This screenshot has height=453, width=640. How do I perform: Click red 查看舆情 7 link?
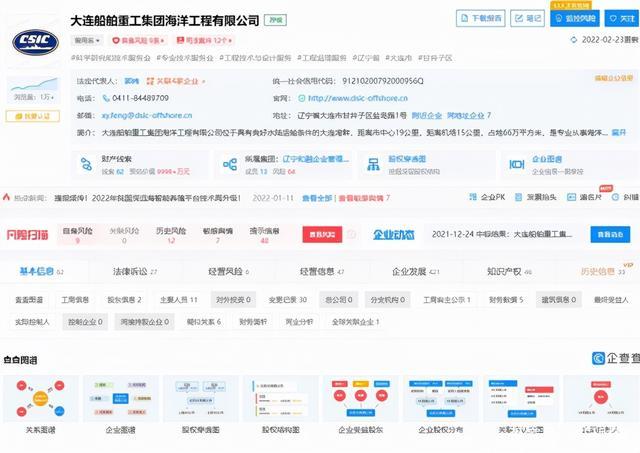364,198
